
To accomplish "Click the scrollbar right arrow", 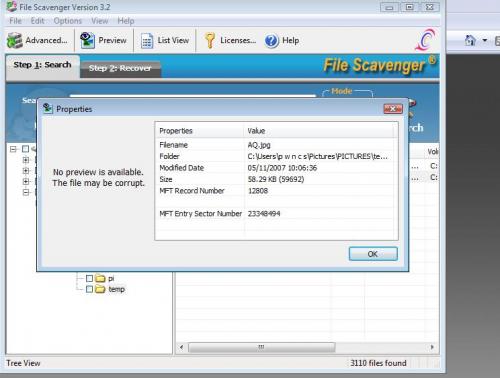I will click(432, 347).
